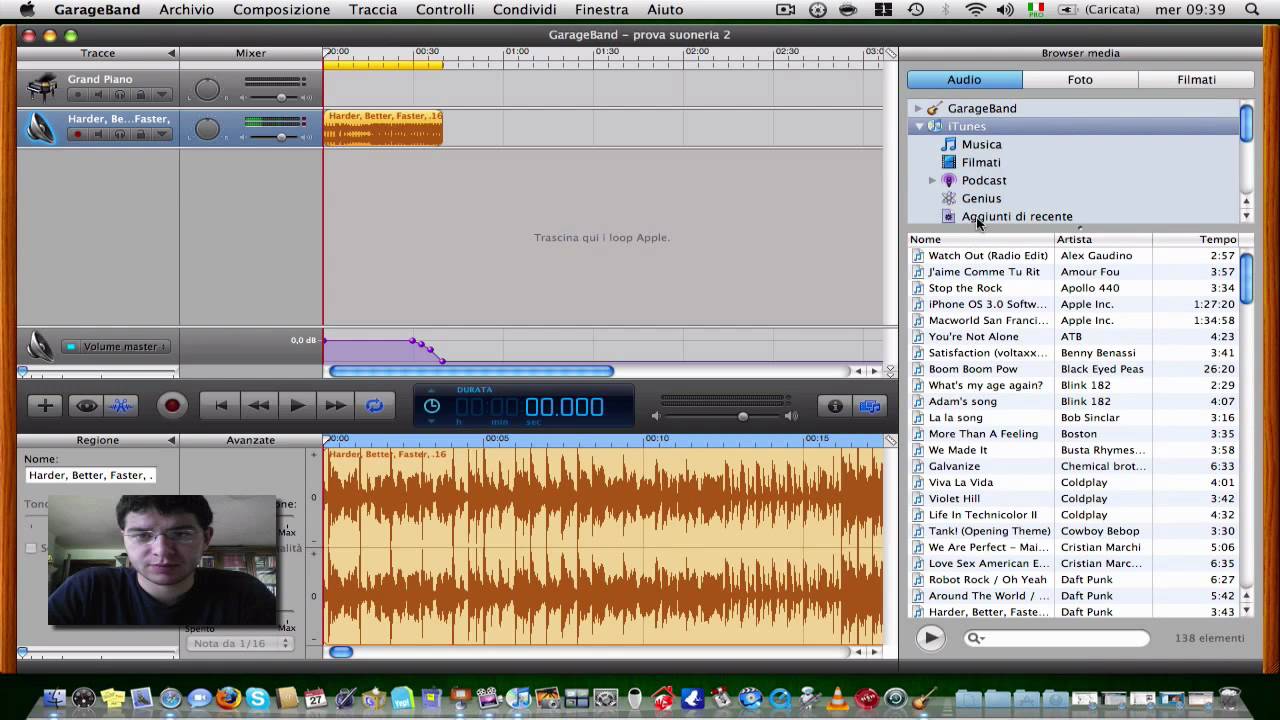Switch to the Filmati tab in media browser

click(x=1196, y=79)
